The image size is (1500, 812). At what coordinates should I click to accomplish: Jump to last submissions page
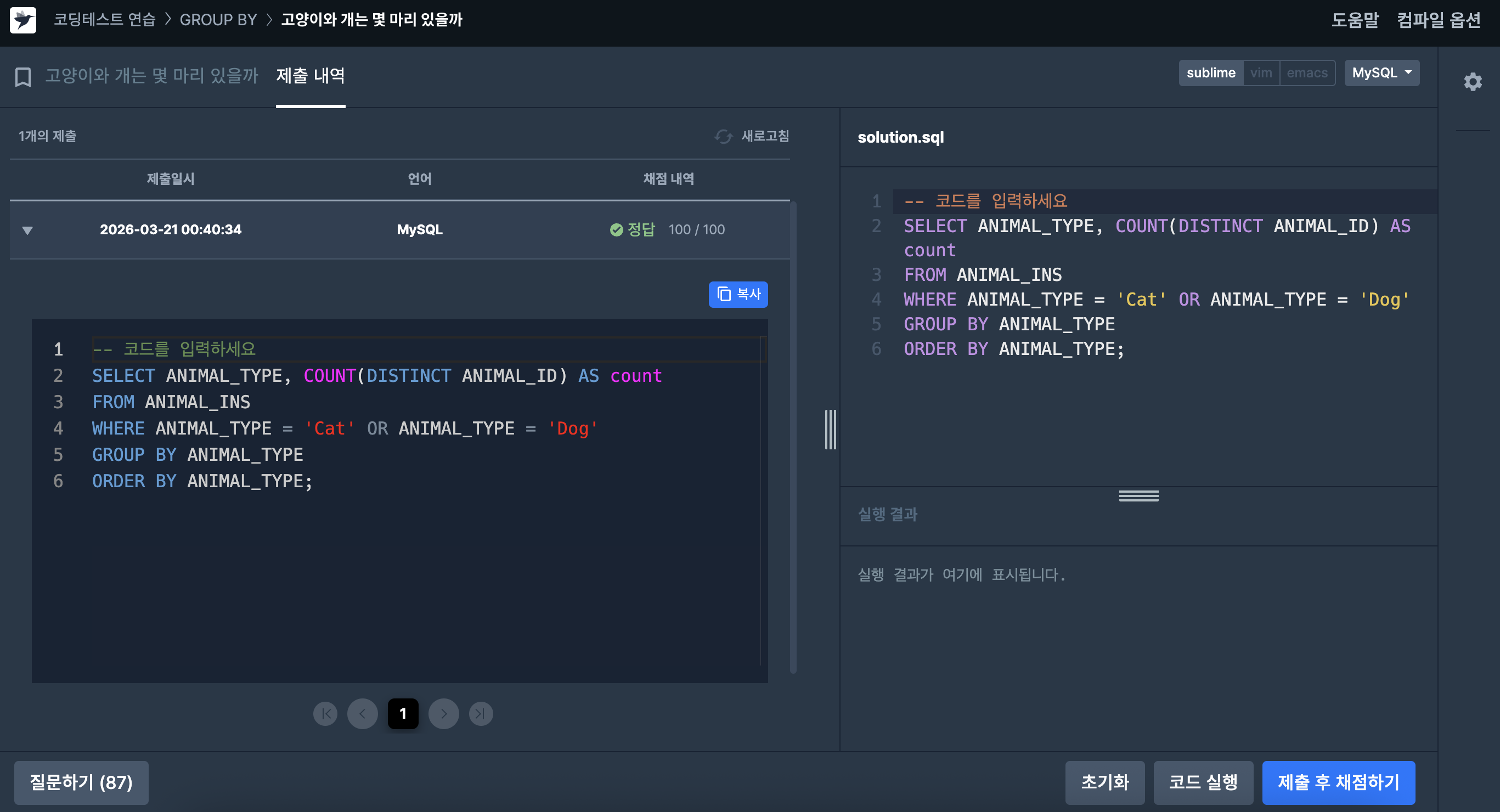481,714
